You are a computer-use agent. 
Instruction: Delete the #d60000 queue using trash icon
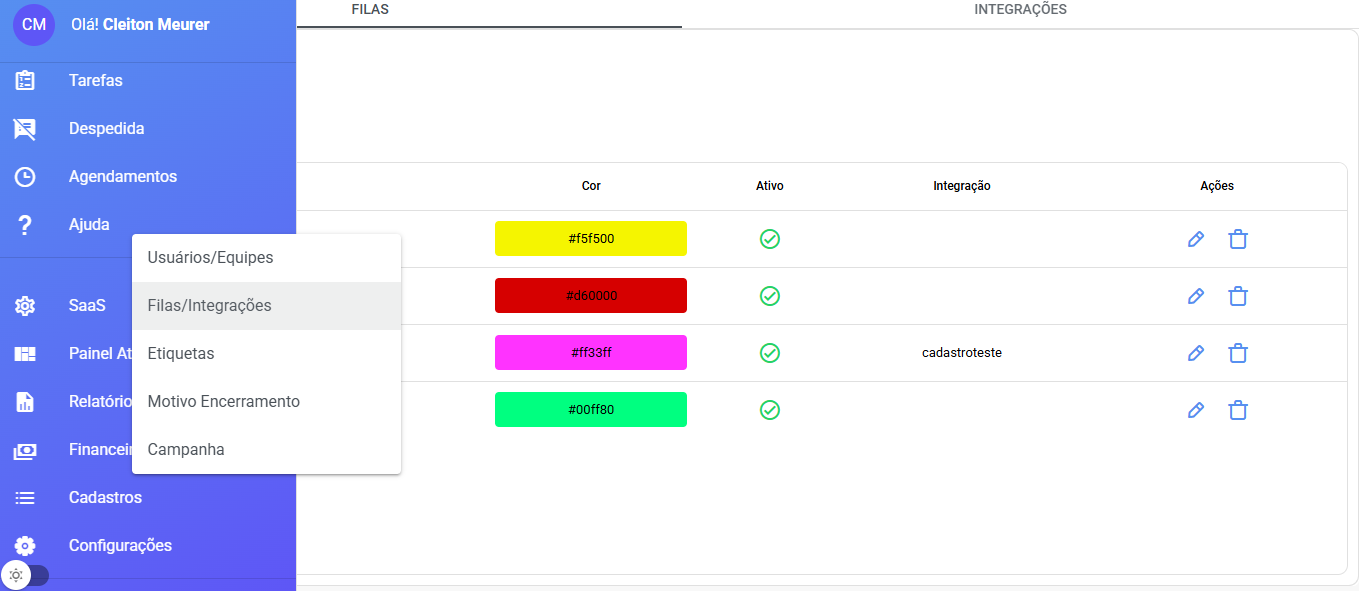point(1238,296)
